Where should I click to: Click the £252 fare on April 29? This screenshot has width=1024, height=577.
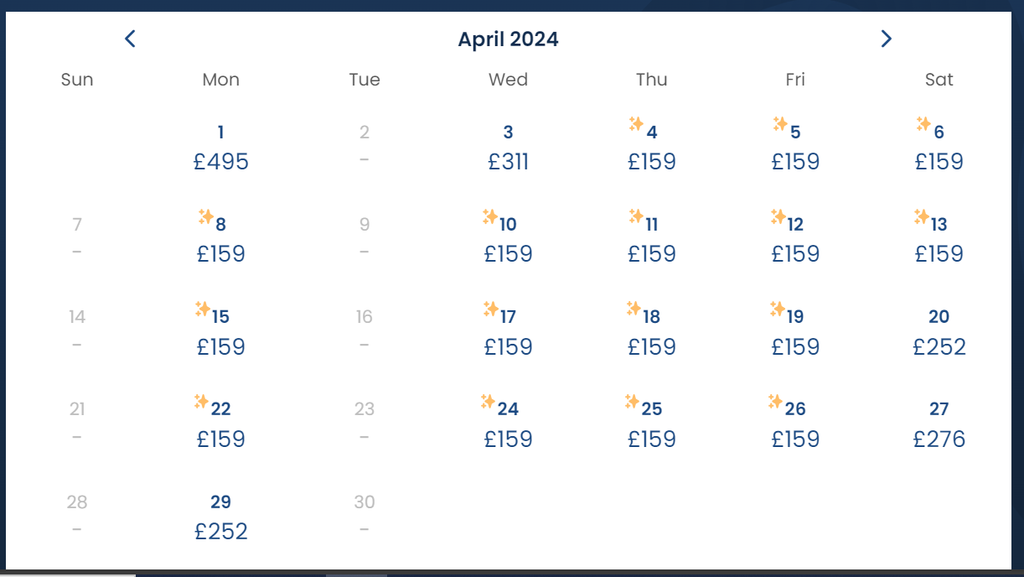(221, 531)
